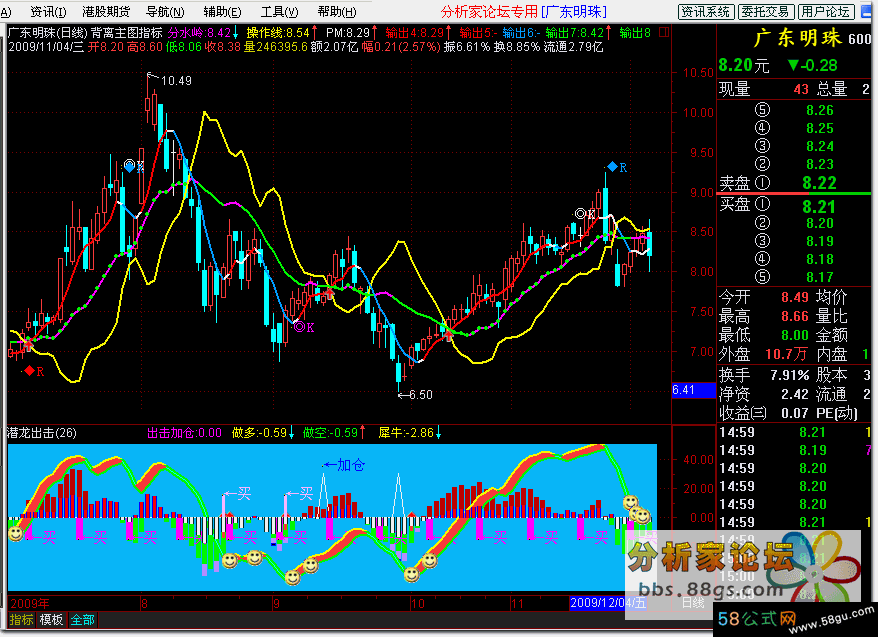Click the 净资 2.42 value
The image size is (878, 637).
pos(795,394)
